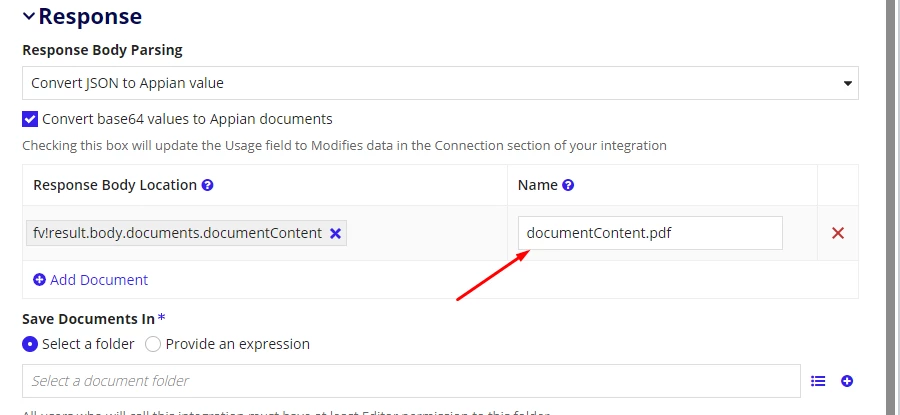Click the vertical scrollbar on the right
The width and height of the screenshot is (900, 415).
892,207
